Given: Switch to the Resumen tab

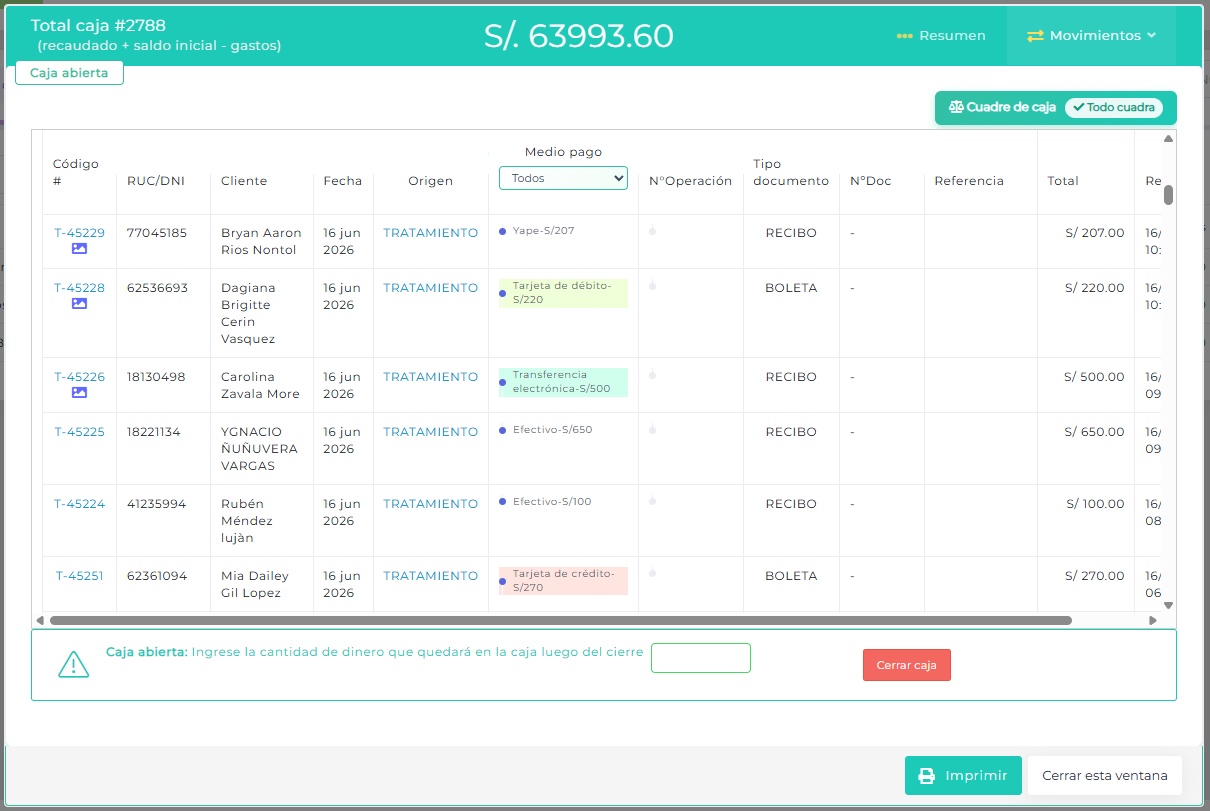Looking at the screenshot, I should pyautogui.click(x=941, y=35).
